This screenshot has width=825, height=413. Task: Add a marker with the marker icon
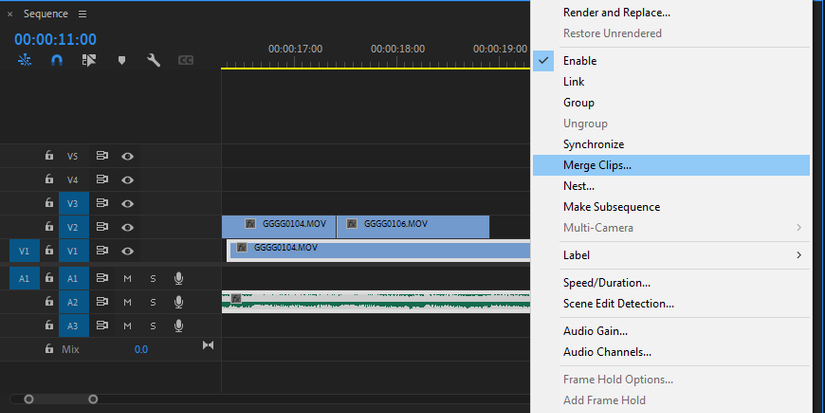(122, 61)
